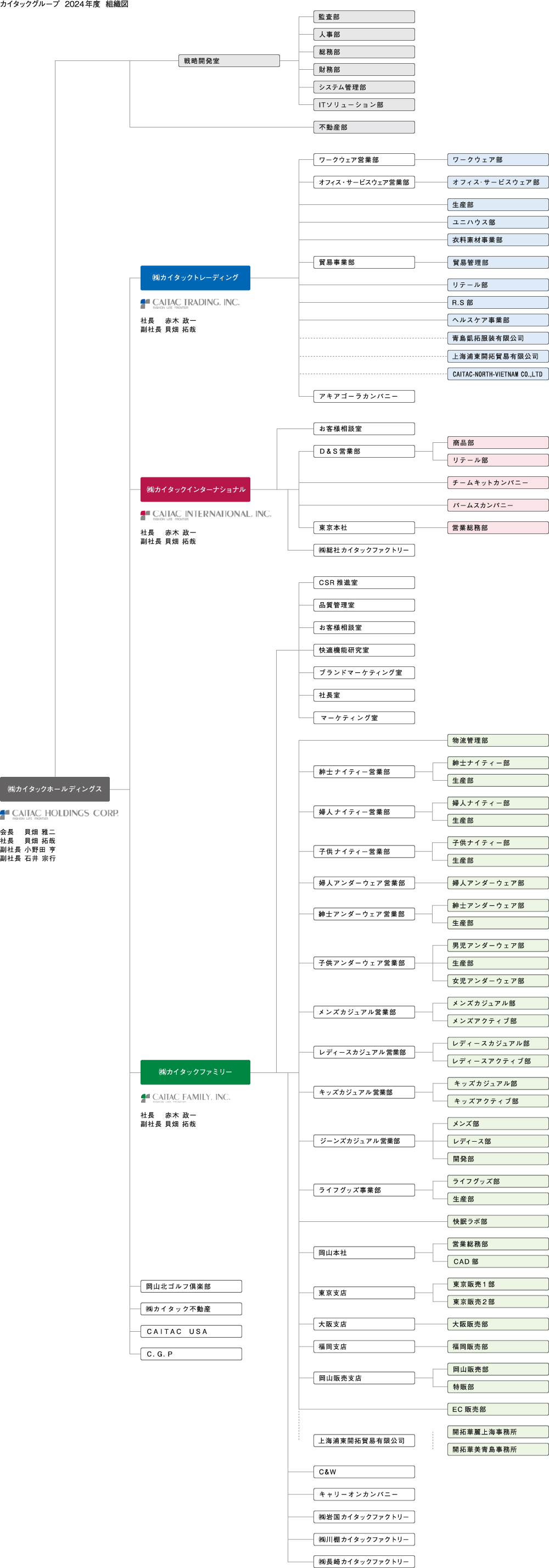Select the レディースアクティブ部 box

[498, 1061]
